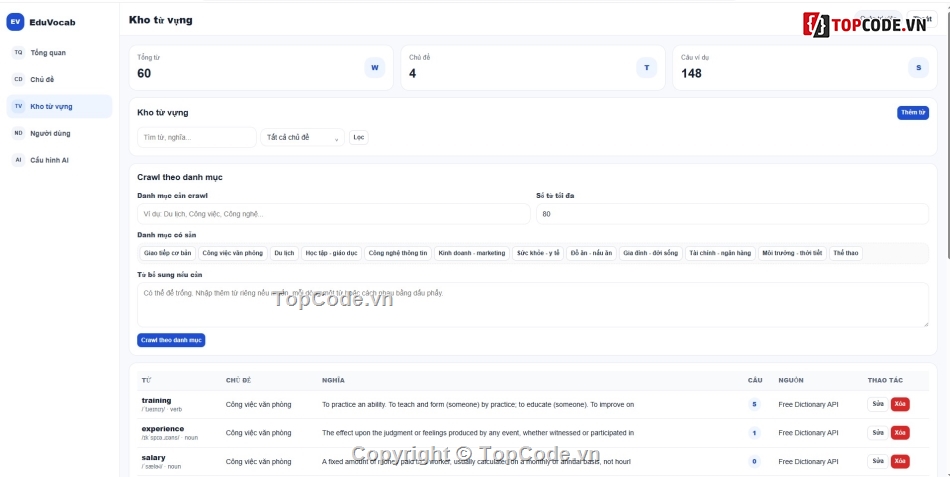The height and width of the screenshot is (477, 950).
Task: Click the Thêm từ button
Action: [x=912, y=113]
